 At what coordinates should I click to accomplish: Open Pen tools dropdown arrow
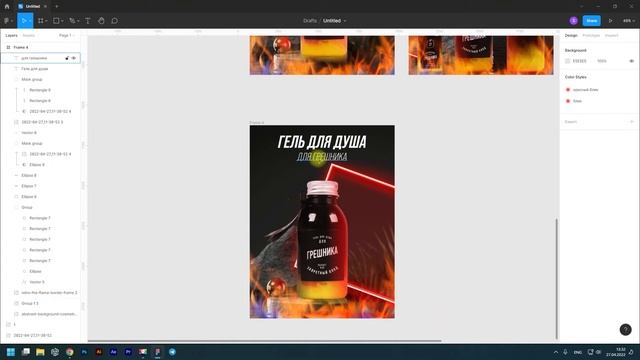point(78,21)
